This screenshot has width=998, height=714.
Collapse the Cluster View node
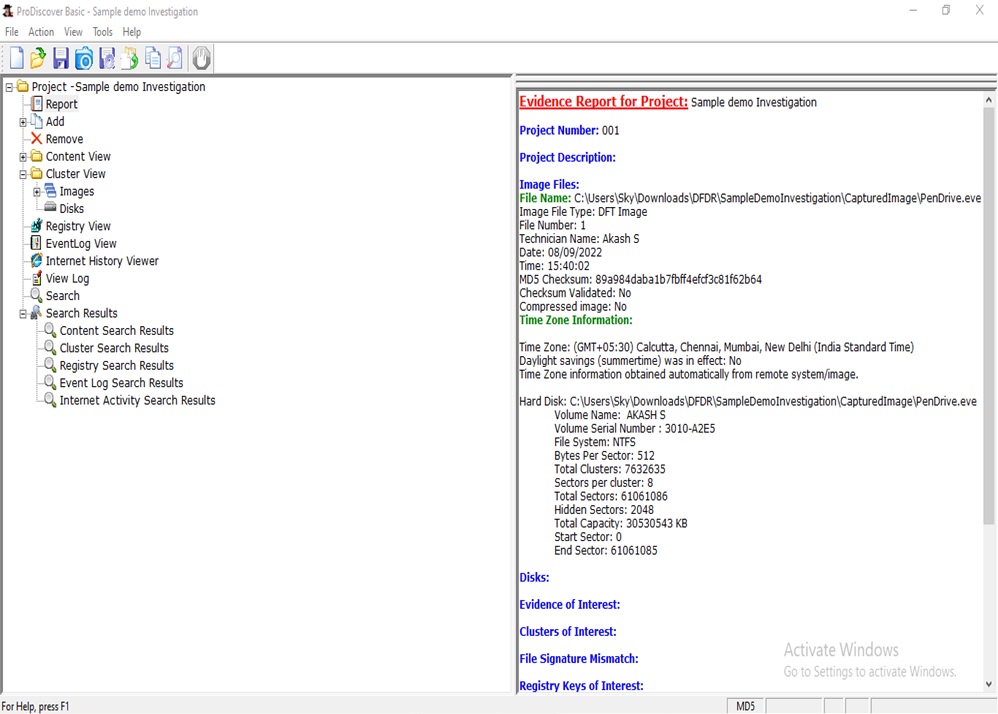tap(23, 174)
